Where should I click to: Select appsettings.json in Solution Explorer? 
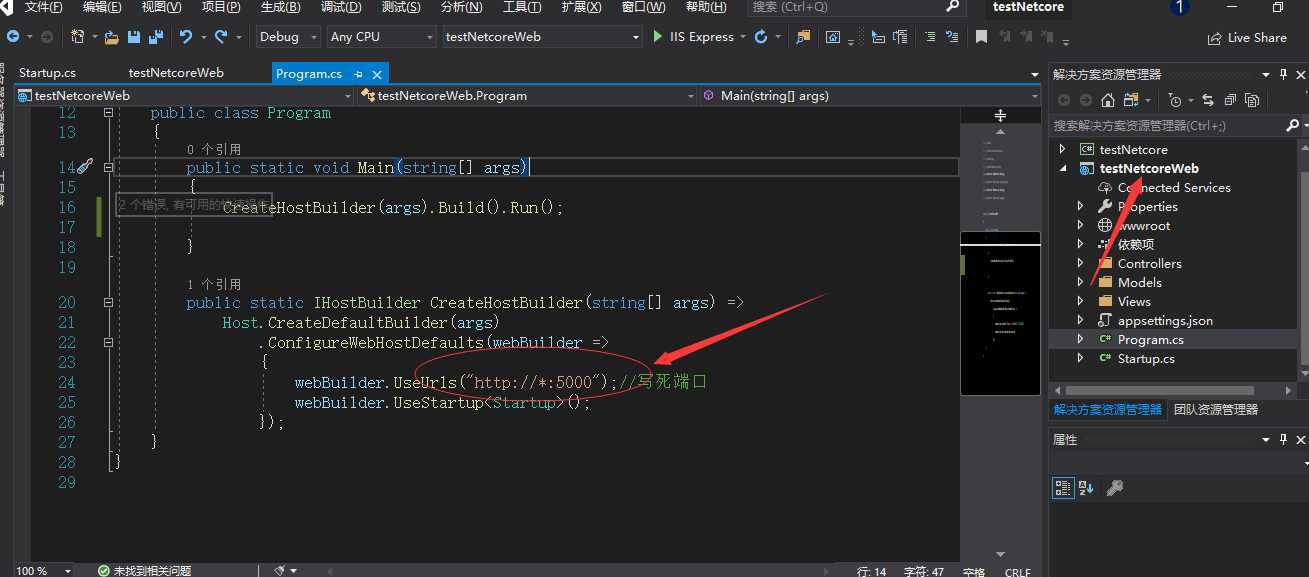click(1165, 320)
